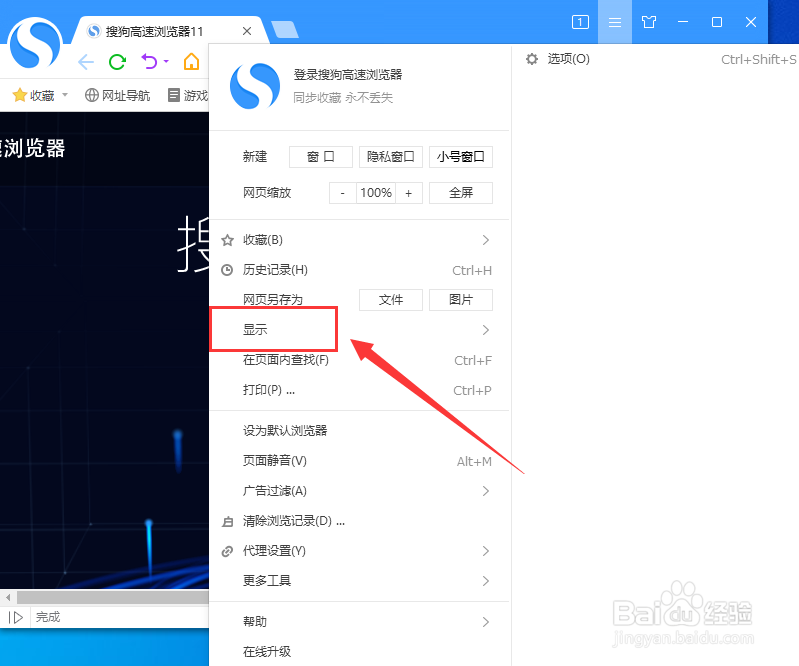
Task: Choose 设为默认浏览器
Action: [359, 431]
